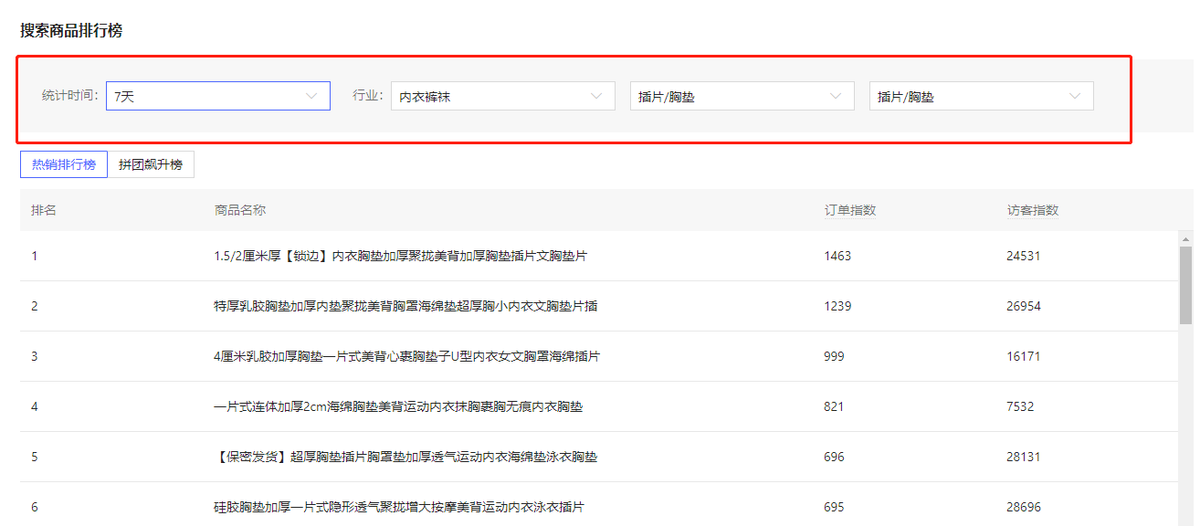Click visitor index value 26954

point(1024,306)
